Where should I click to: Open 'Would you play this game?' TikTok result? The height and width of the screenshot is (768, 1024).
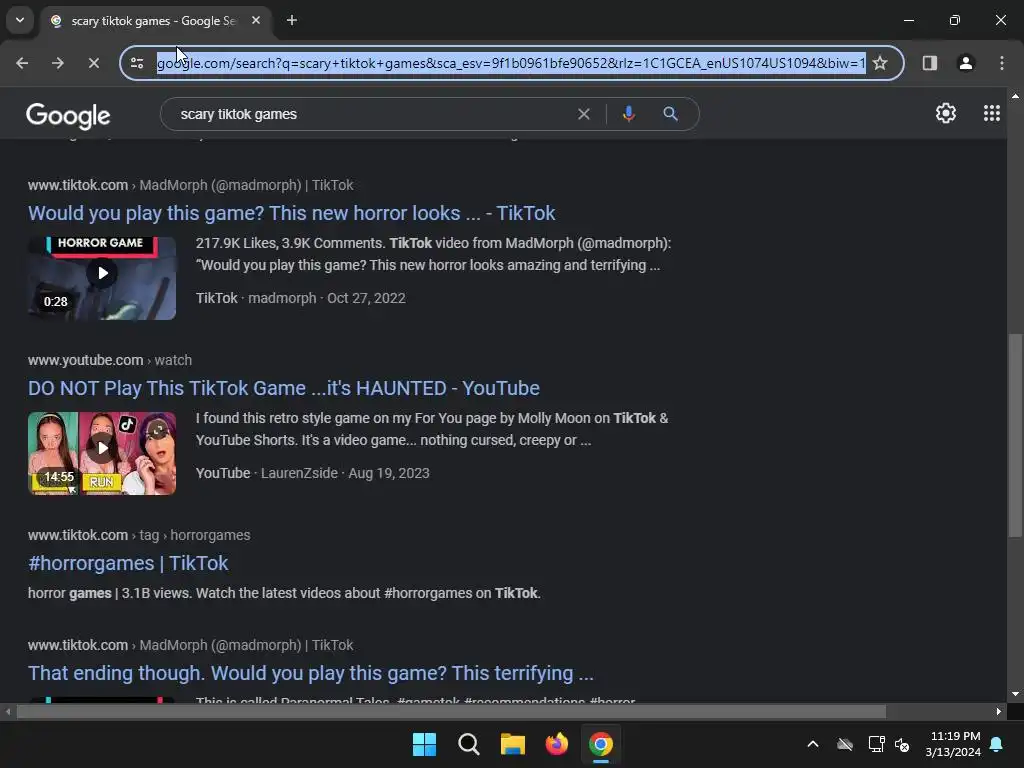click(291, 213)
